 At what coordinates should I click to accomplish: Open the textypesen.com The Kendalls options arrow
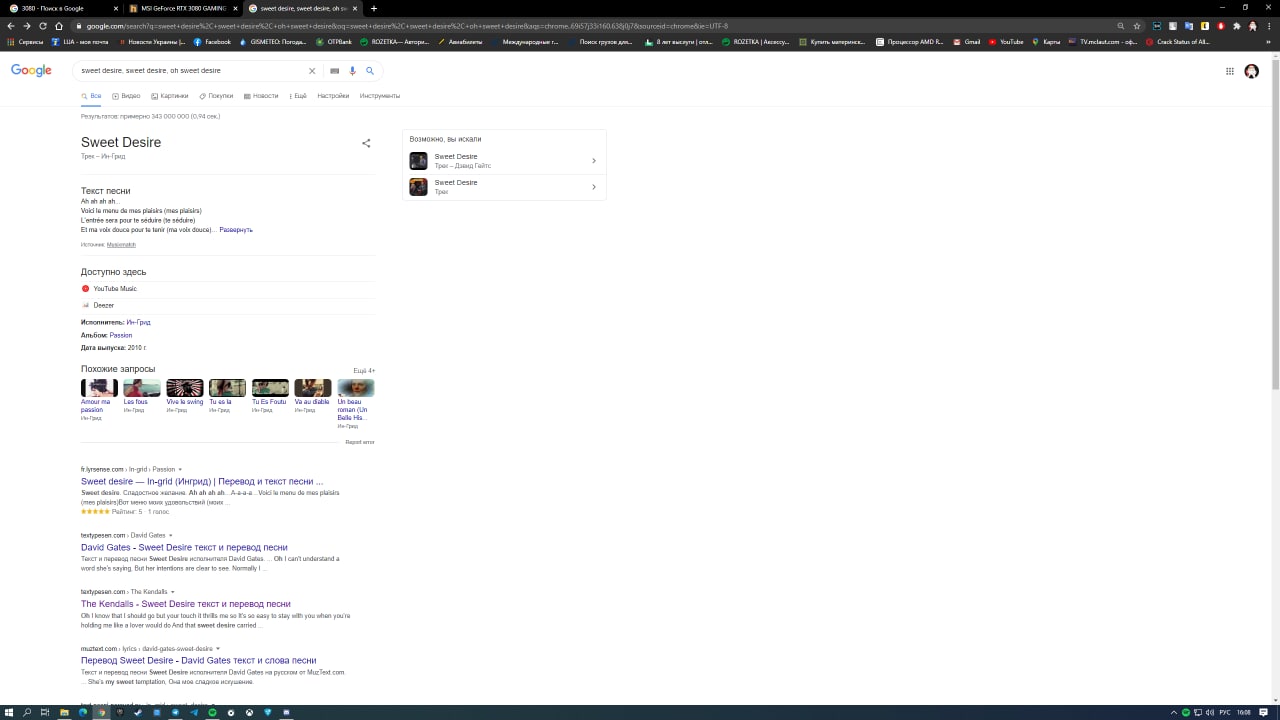click(173, 592)
